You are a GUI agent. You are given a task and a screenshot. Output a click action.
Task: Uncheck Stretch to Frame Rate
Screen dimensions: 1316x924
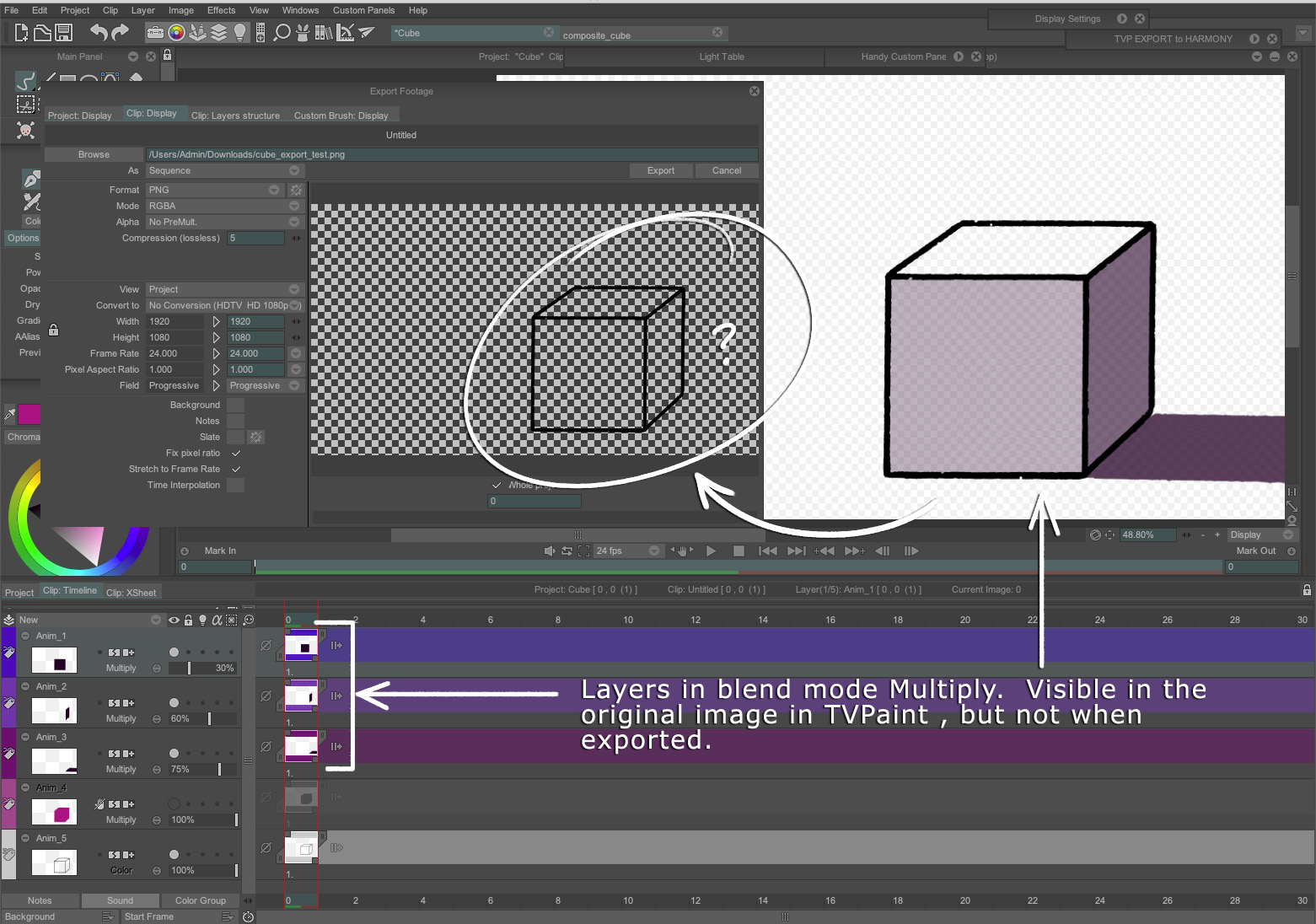pyautogui.click(x=236, y=470)
